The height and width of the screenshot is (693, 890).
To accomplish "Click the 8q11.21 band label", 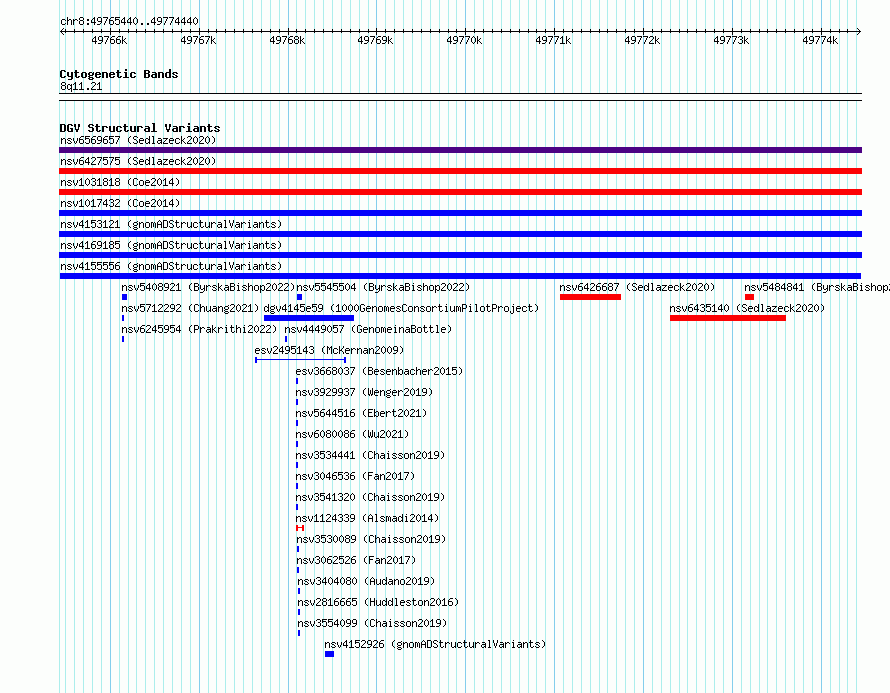I will 81,86.
